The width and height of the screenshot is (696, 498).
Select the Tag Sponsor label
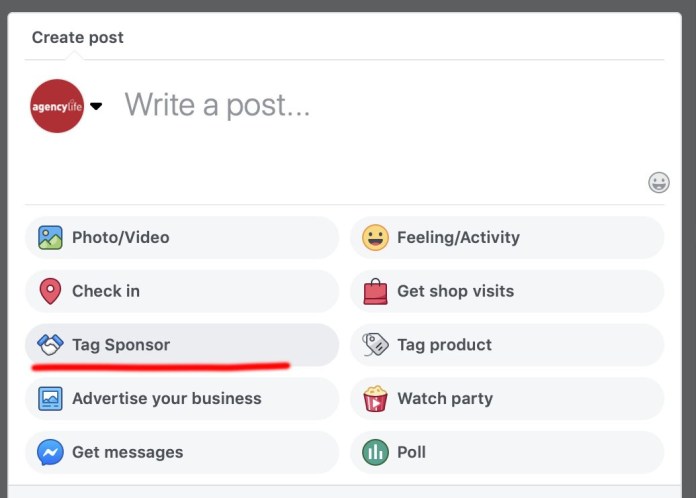[x=121, y=345]
